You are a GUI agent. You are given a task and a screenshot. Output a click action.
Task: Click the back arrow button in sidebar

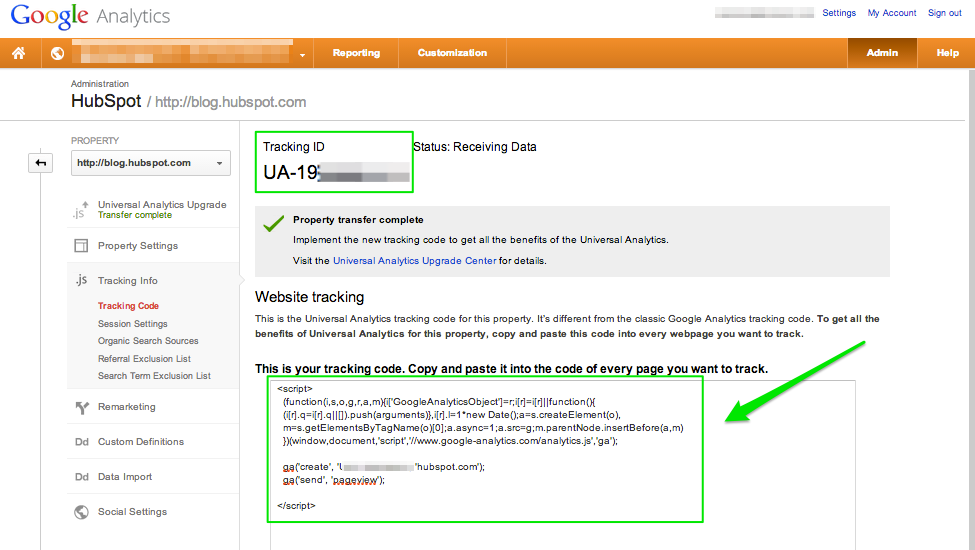point(41,163)
